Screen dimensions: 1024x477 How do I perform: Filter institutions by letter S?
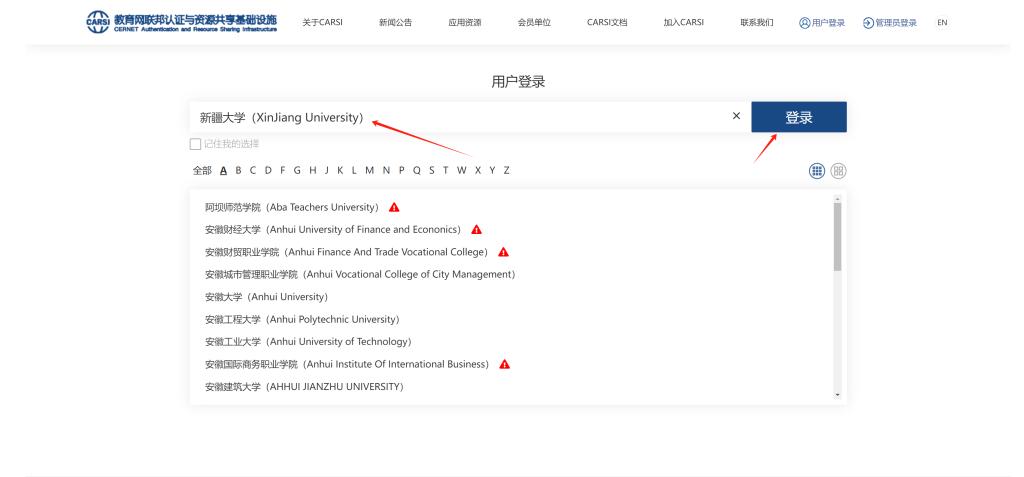(432, 171)
